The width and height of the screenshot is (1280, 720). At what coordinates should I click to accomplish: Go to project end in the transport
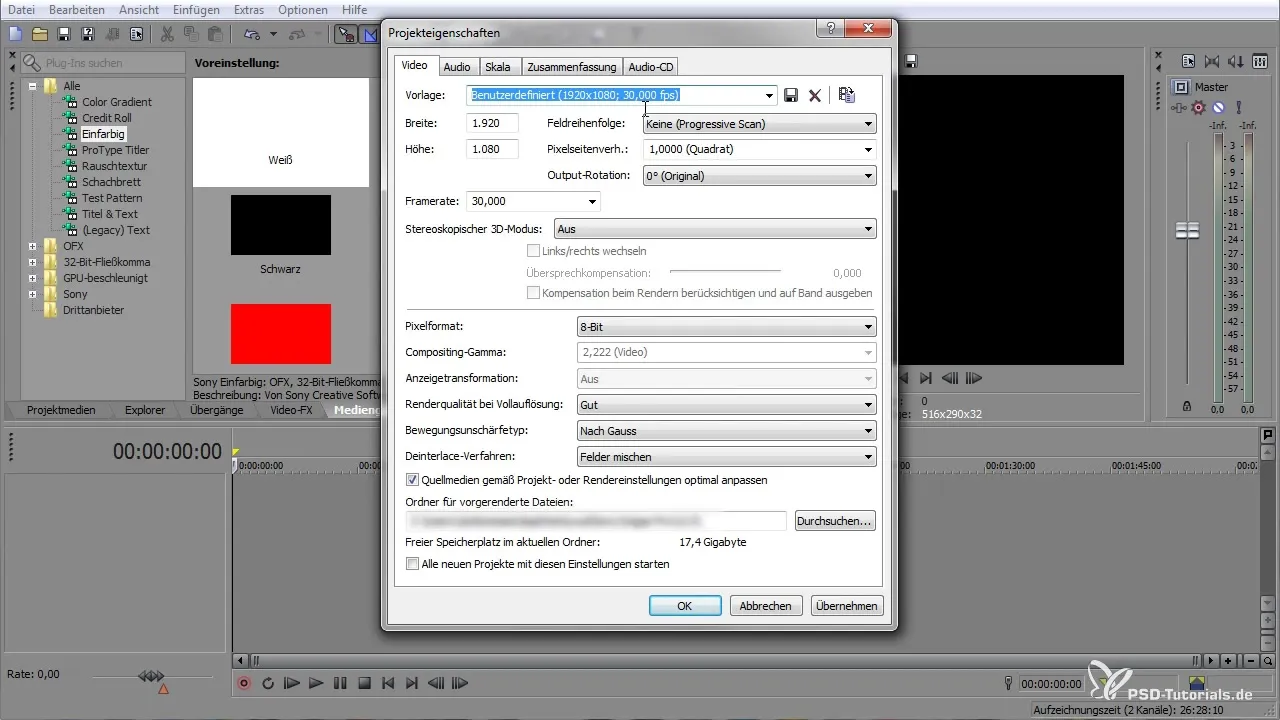pos(411,684)
